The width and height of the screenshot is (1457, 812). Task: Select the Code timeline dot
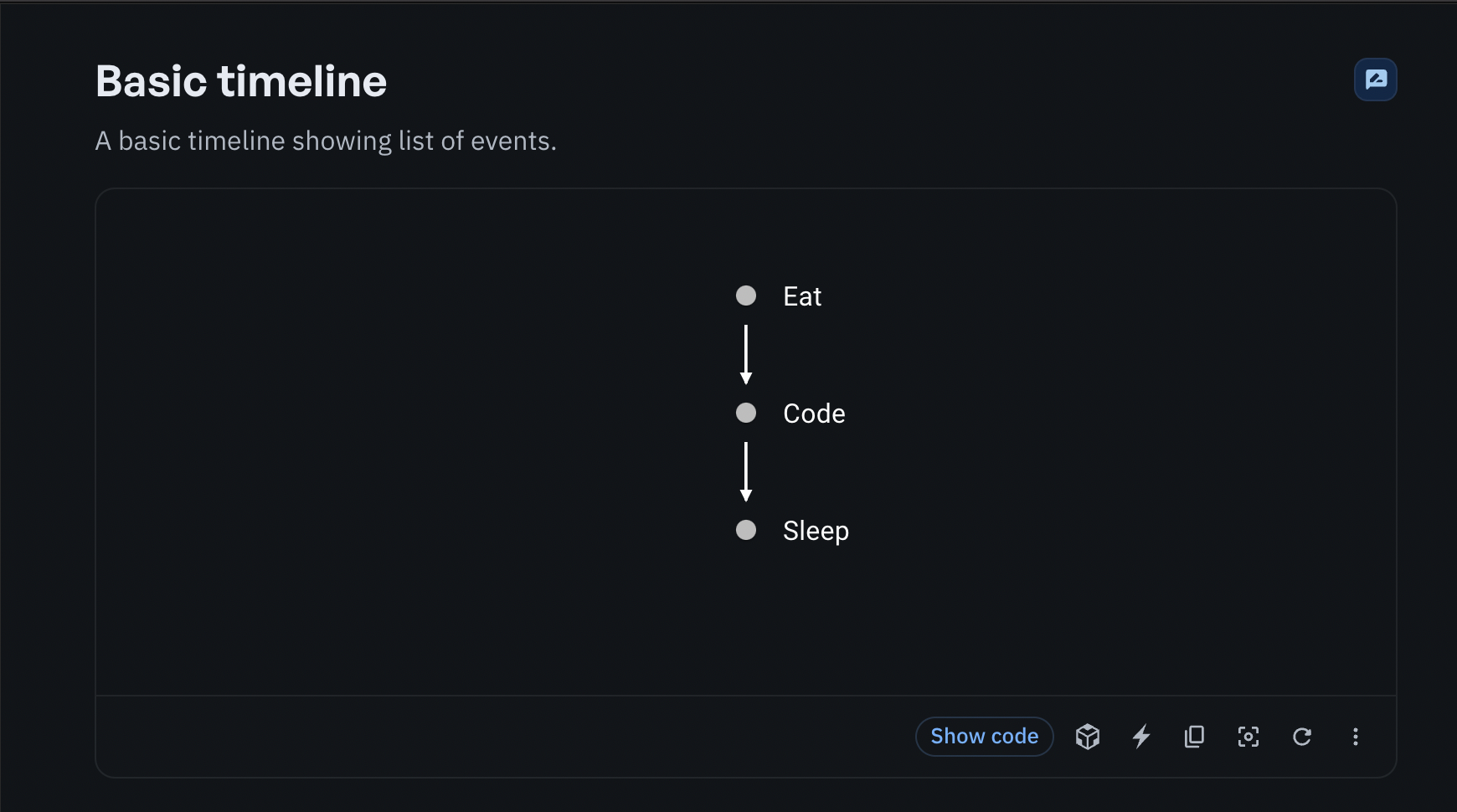point(746,413)
